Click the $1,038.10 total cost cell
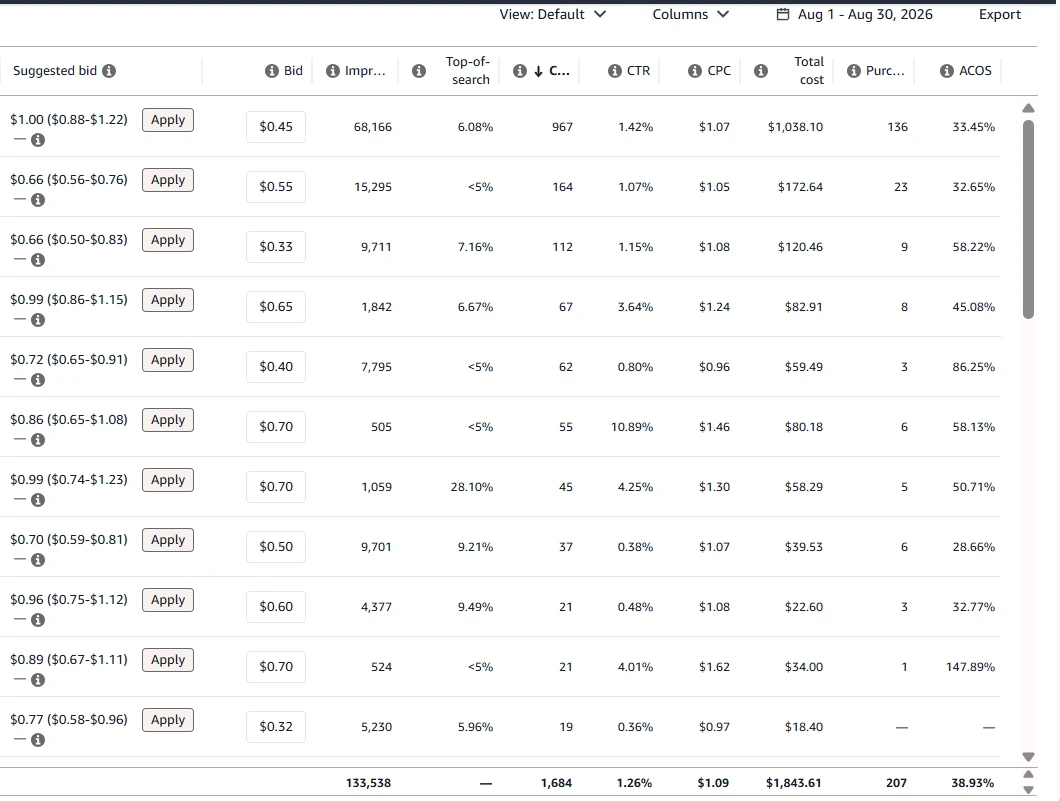 (x=795, y=127)
